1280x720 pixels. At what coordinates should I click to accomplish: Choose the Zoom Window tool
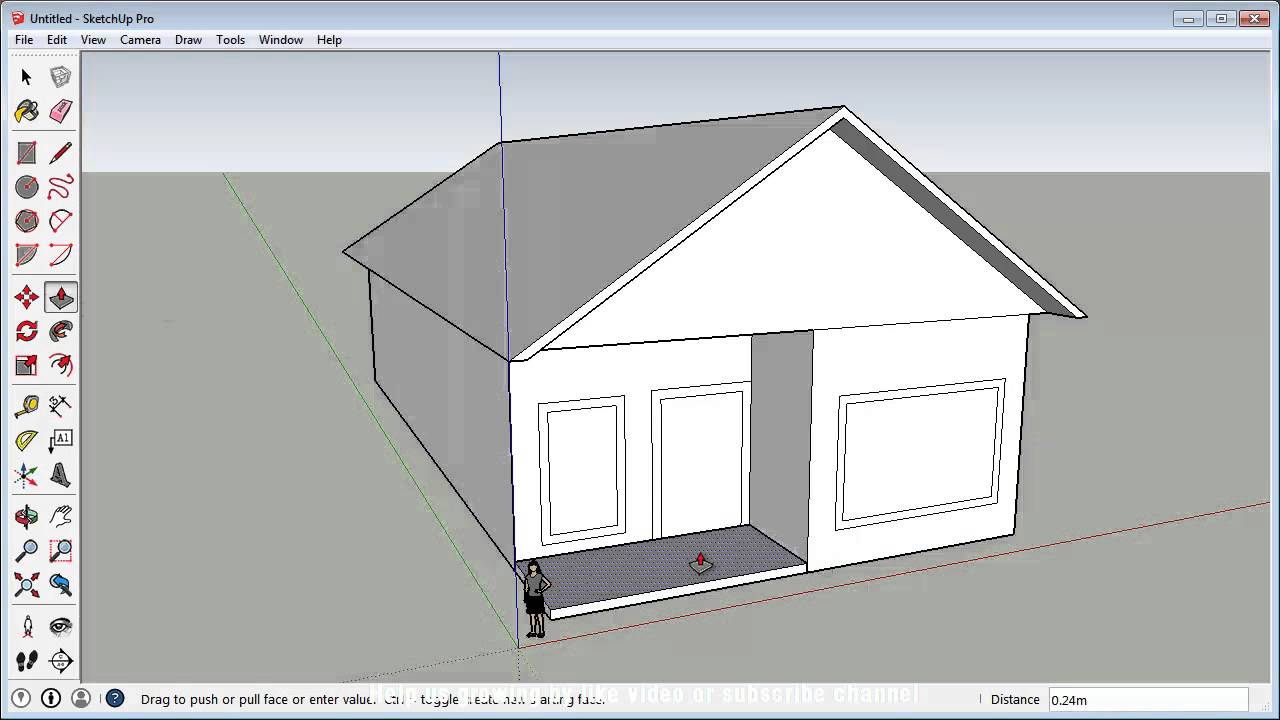(61, 550)
